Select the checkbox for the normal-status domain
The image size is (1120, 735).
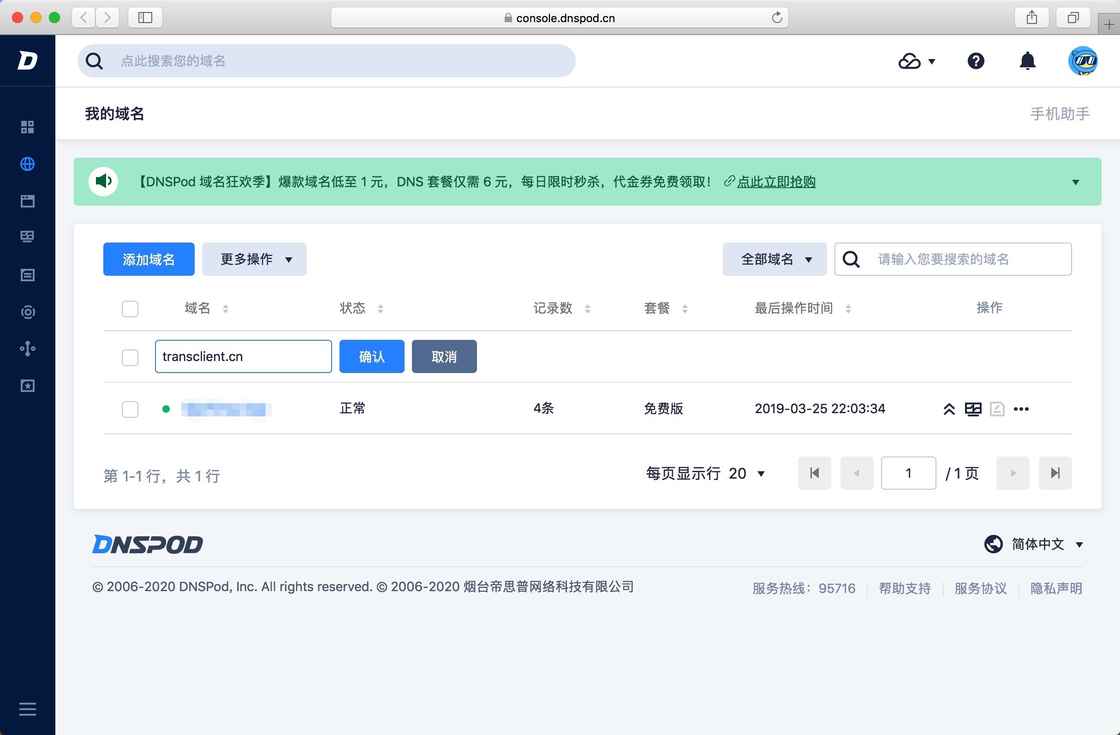[130, 409]
